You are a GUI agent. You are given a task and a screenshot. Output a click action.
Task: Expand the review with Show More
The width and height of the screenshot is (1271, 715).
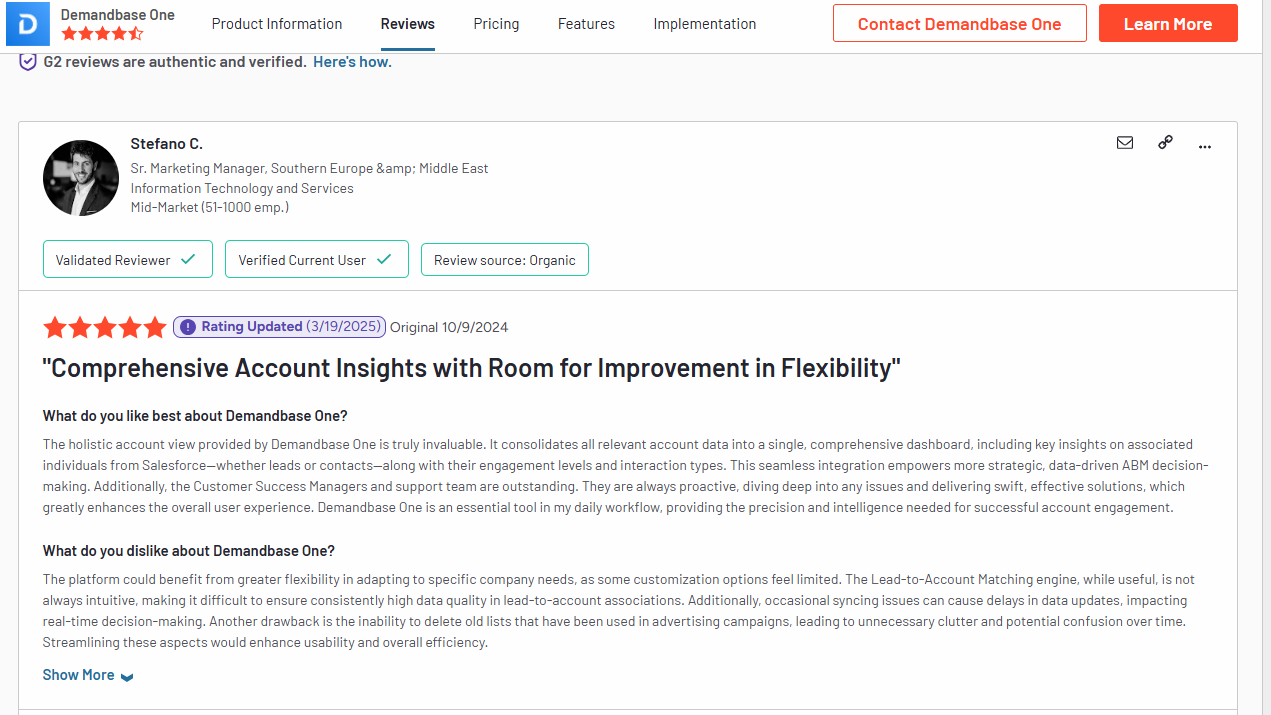[x=88, y=675]
